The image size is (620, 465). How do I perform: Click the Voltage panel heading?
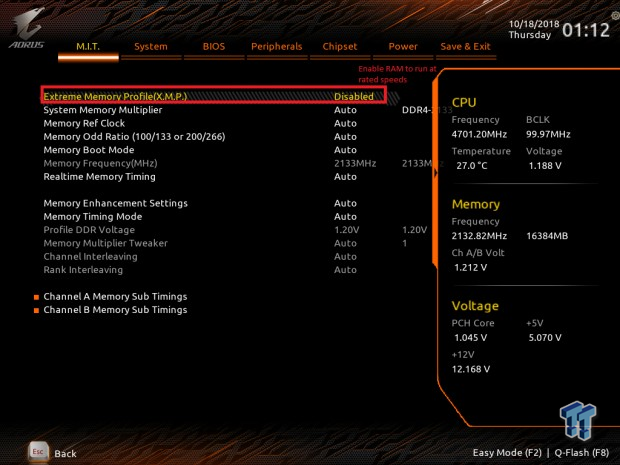475,306
